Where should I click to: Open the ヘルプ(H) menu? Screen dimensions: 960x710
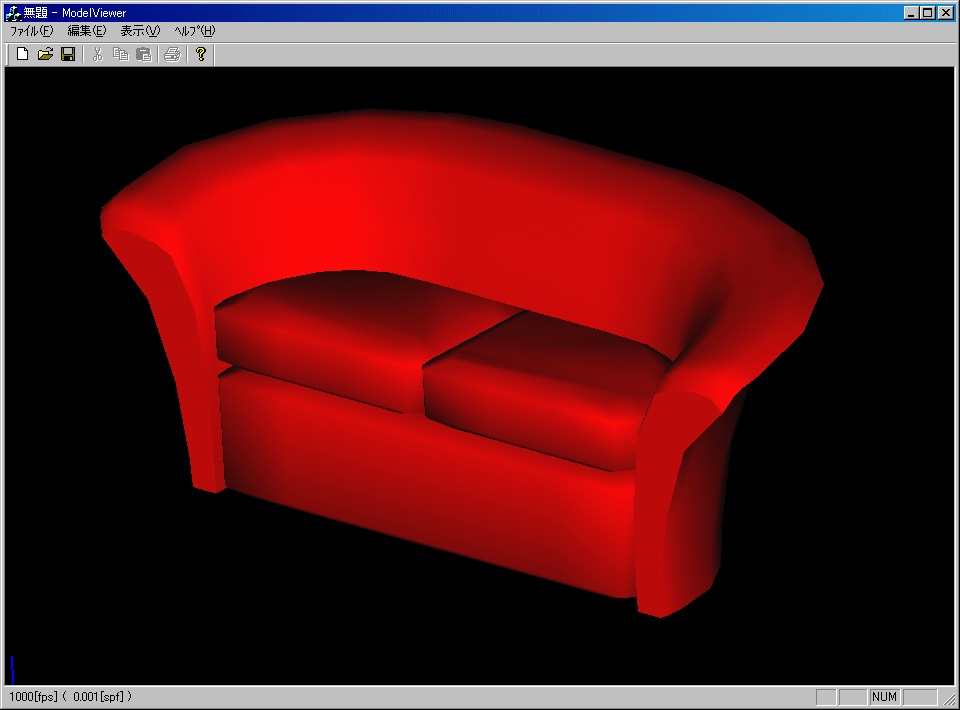[x=195, y=31]
